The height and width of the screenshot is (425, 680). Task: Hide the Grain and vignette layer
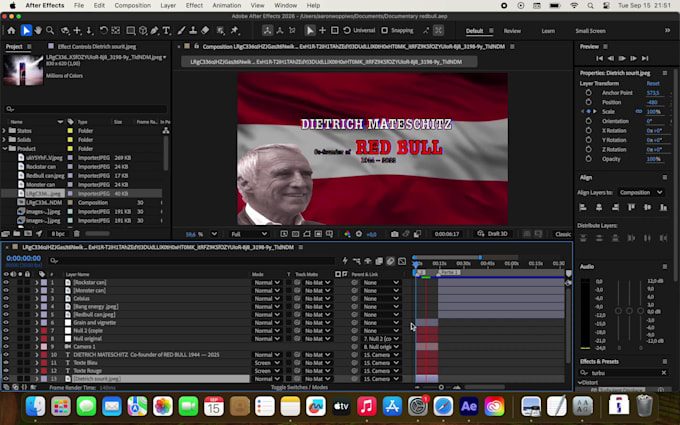pyautogui.click(x=6, y=323)
